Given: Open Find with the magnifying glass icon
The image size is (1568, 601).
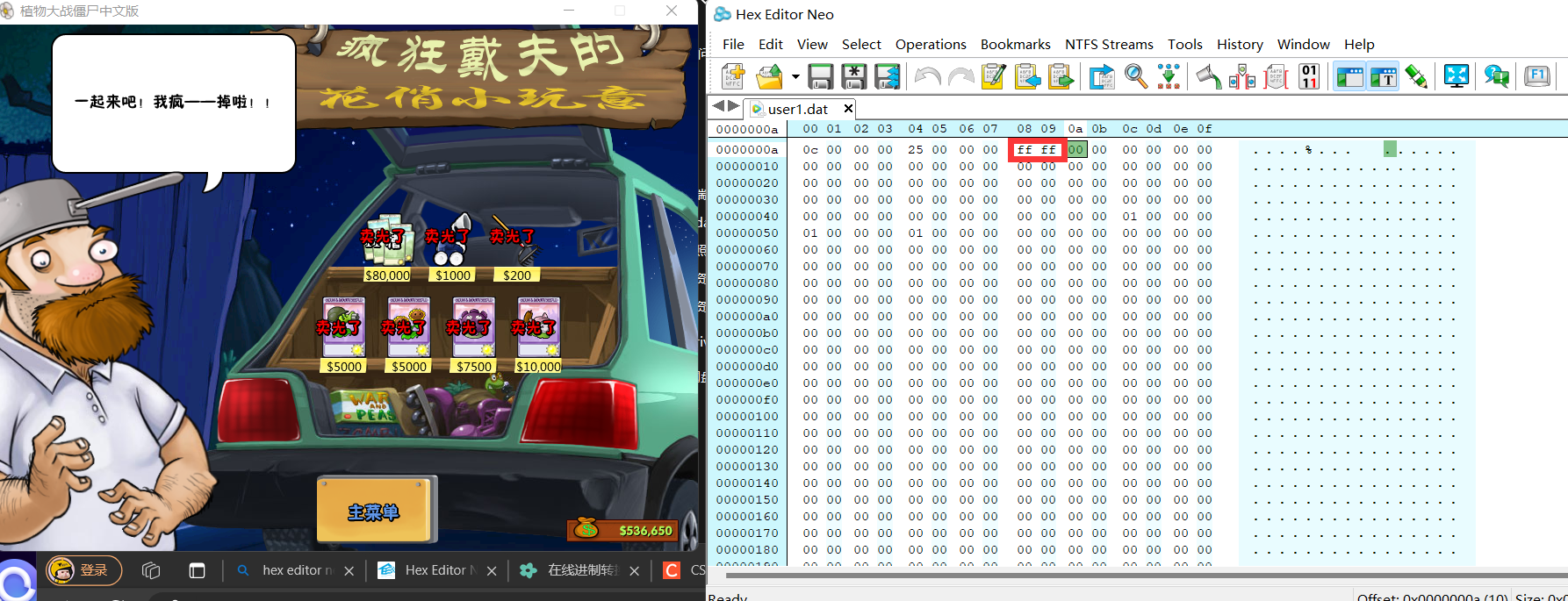Looking at the screenshot, I should click(x=1135, y=77).
